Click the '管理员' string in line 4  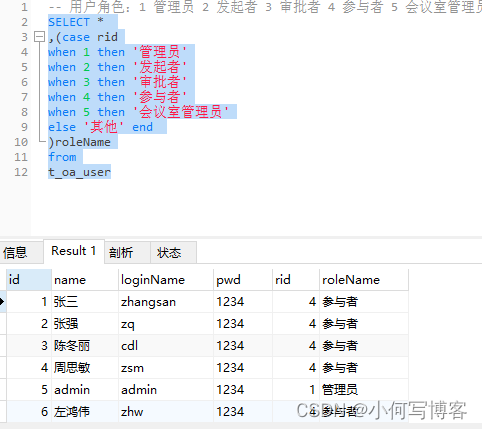click(160, 52)
